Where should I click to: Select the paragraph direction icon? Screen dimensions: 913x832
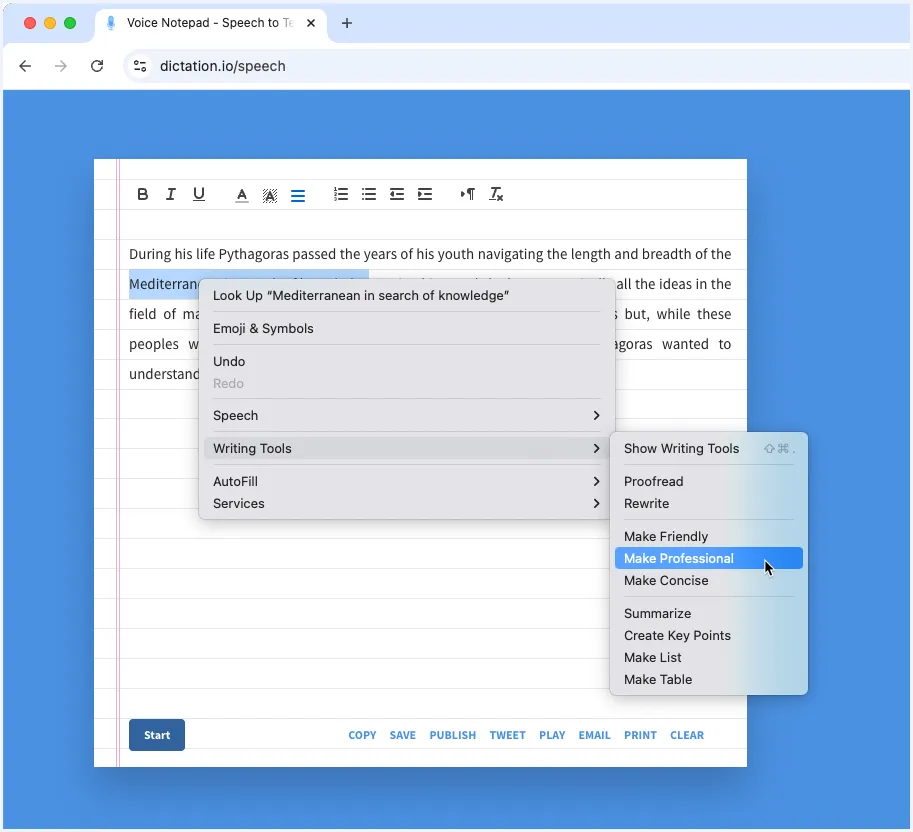(x=466, y=194)
